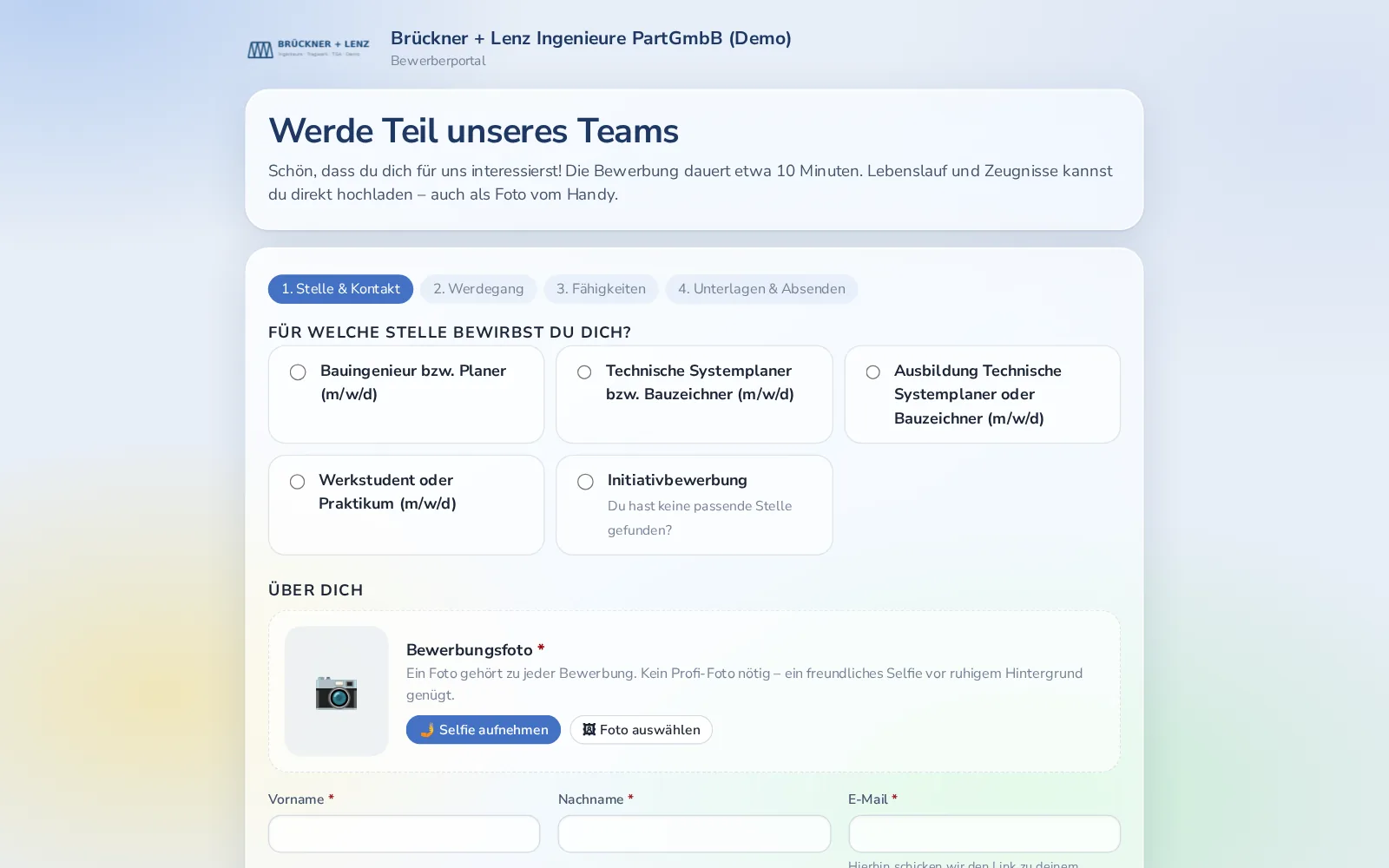Click Selfie aufnehmen button
This screenshot has height=868, width=1389.
tap(484, 730)
